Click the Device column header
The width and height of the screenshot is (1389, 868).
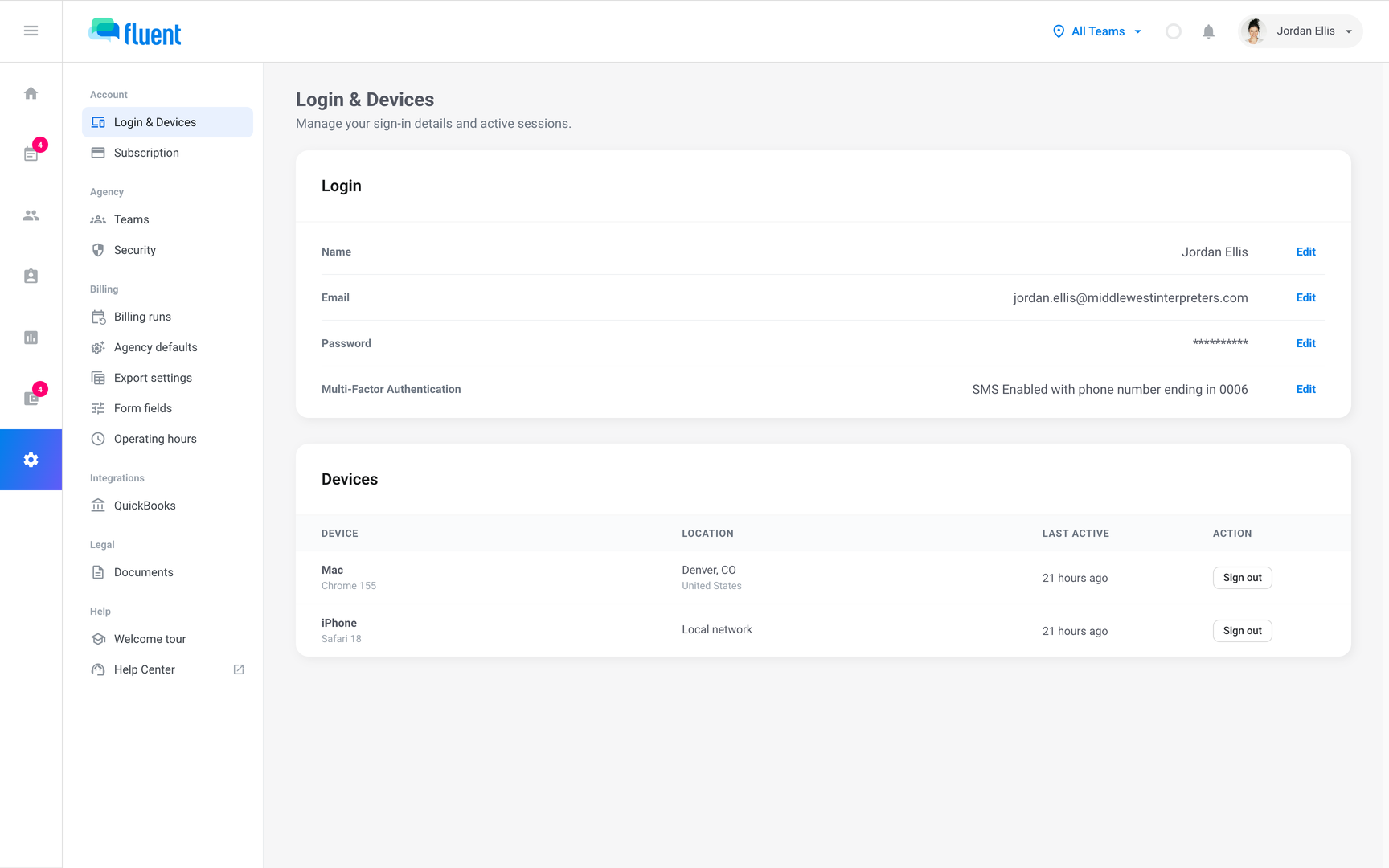[x=340, y=534]
